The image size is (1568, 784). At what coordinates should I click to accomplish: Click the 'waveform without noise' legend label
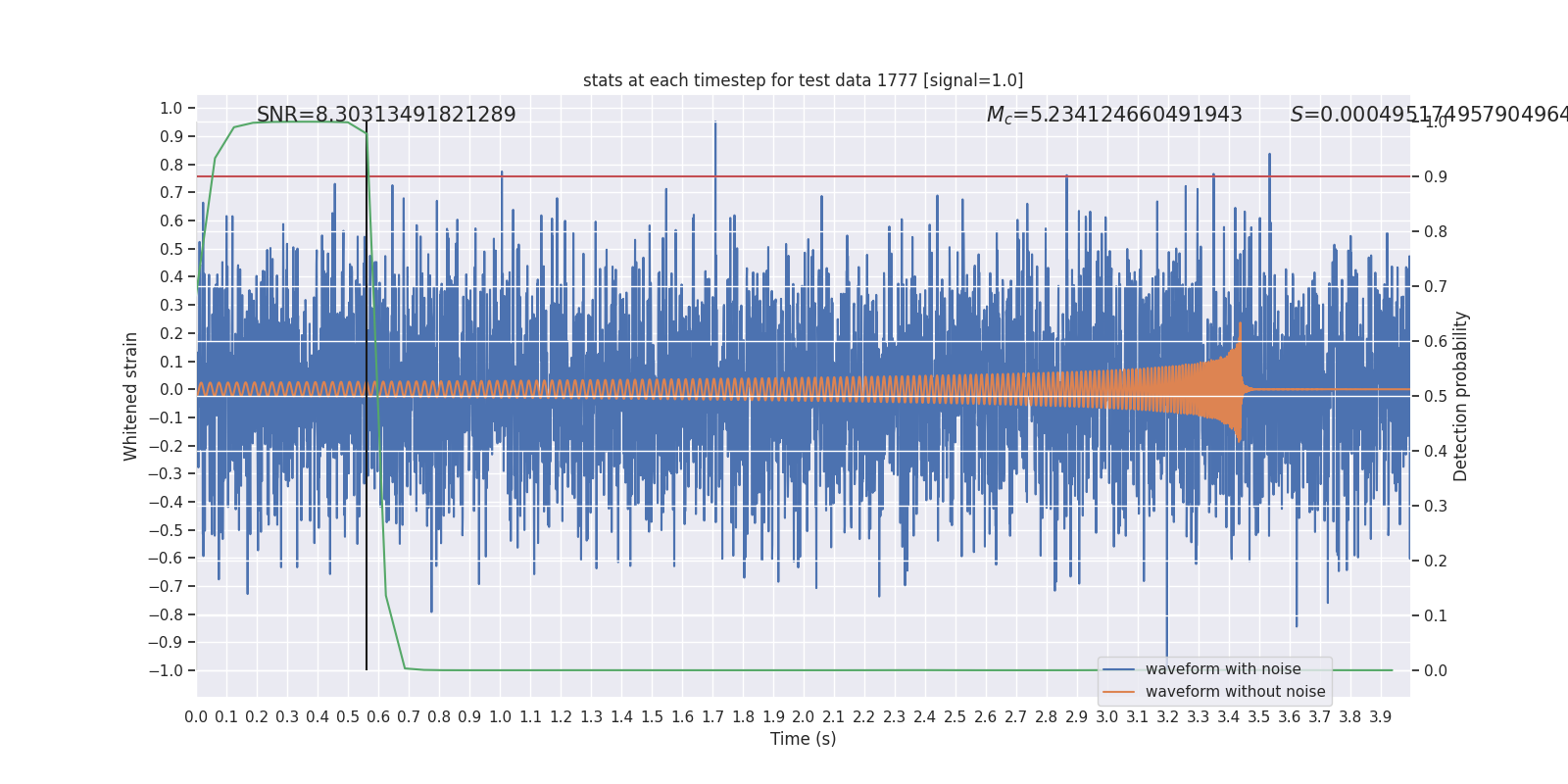[x=1235, y=692]
